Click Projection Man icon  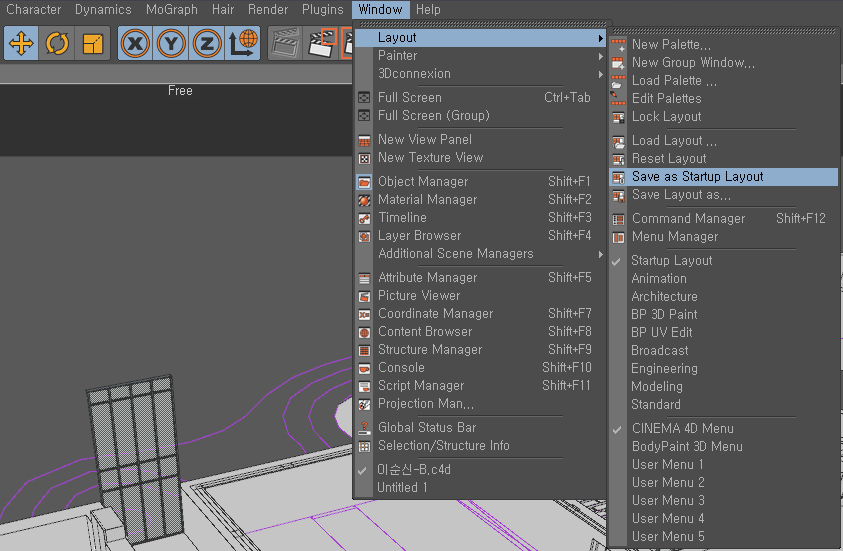click(364, 404)
